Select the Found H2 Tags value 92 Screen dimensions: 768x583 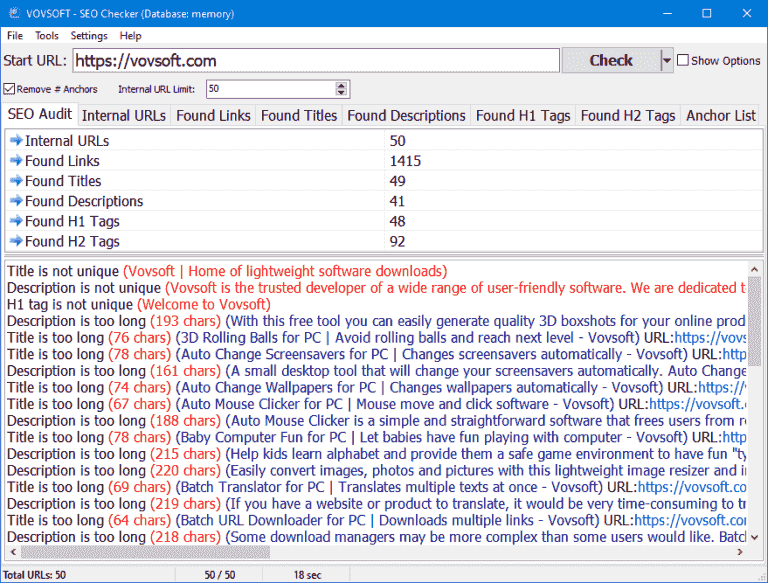click(397, 242)
